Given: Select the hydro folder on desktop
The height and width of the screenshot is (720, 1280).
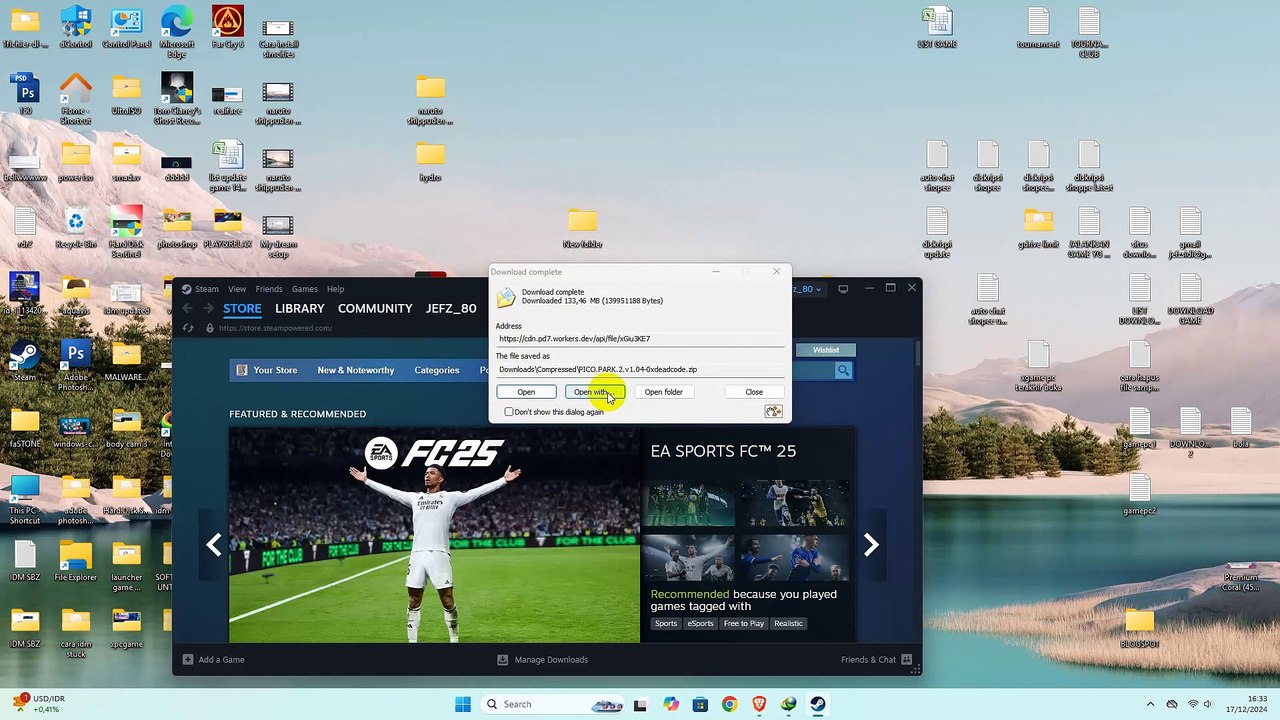Looking at the screenshot, I should pyautogui.click(x=430, y=162).
